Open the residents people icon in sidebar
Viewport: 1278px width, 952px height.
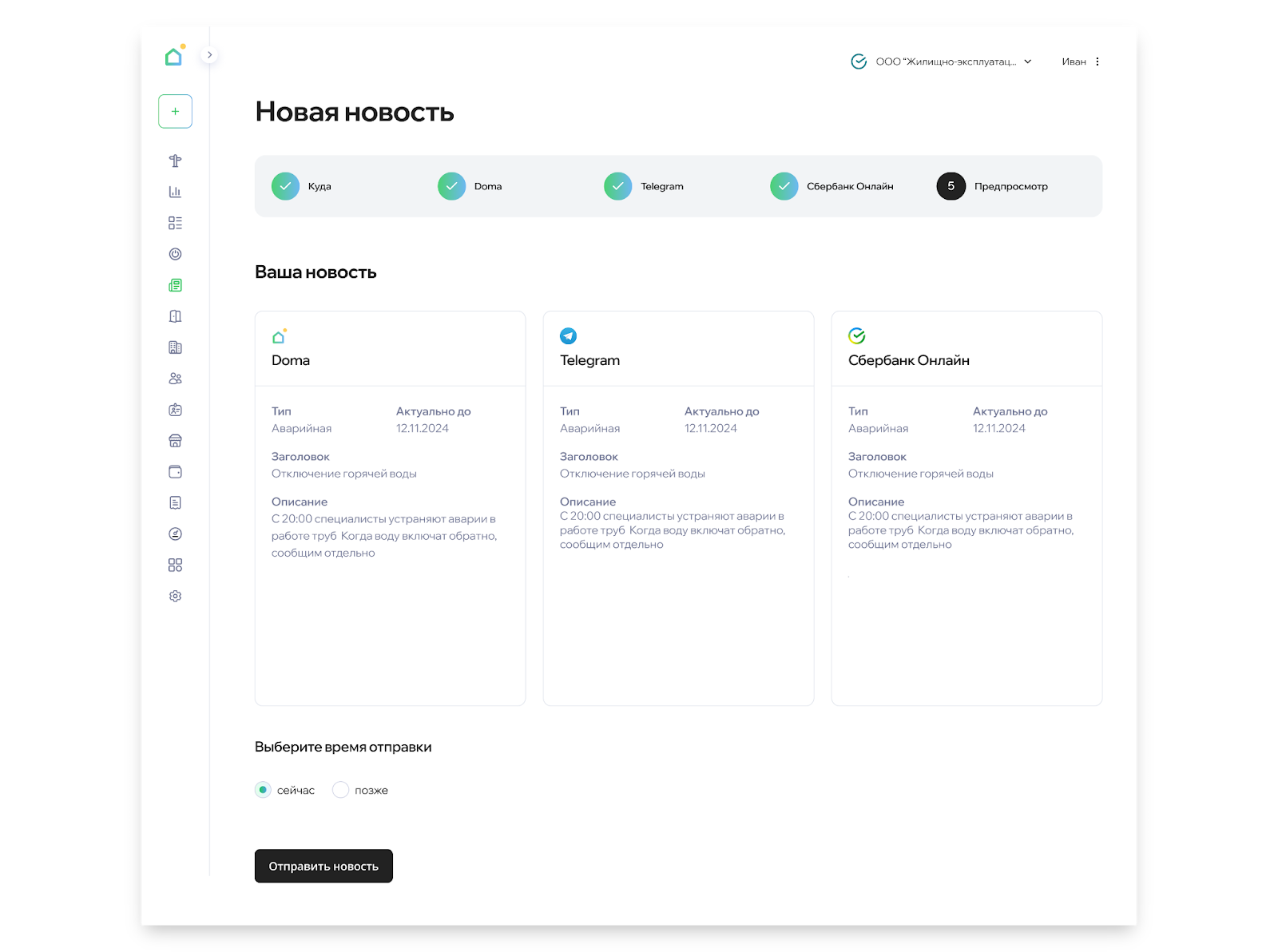coord(175,379)
